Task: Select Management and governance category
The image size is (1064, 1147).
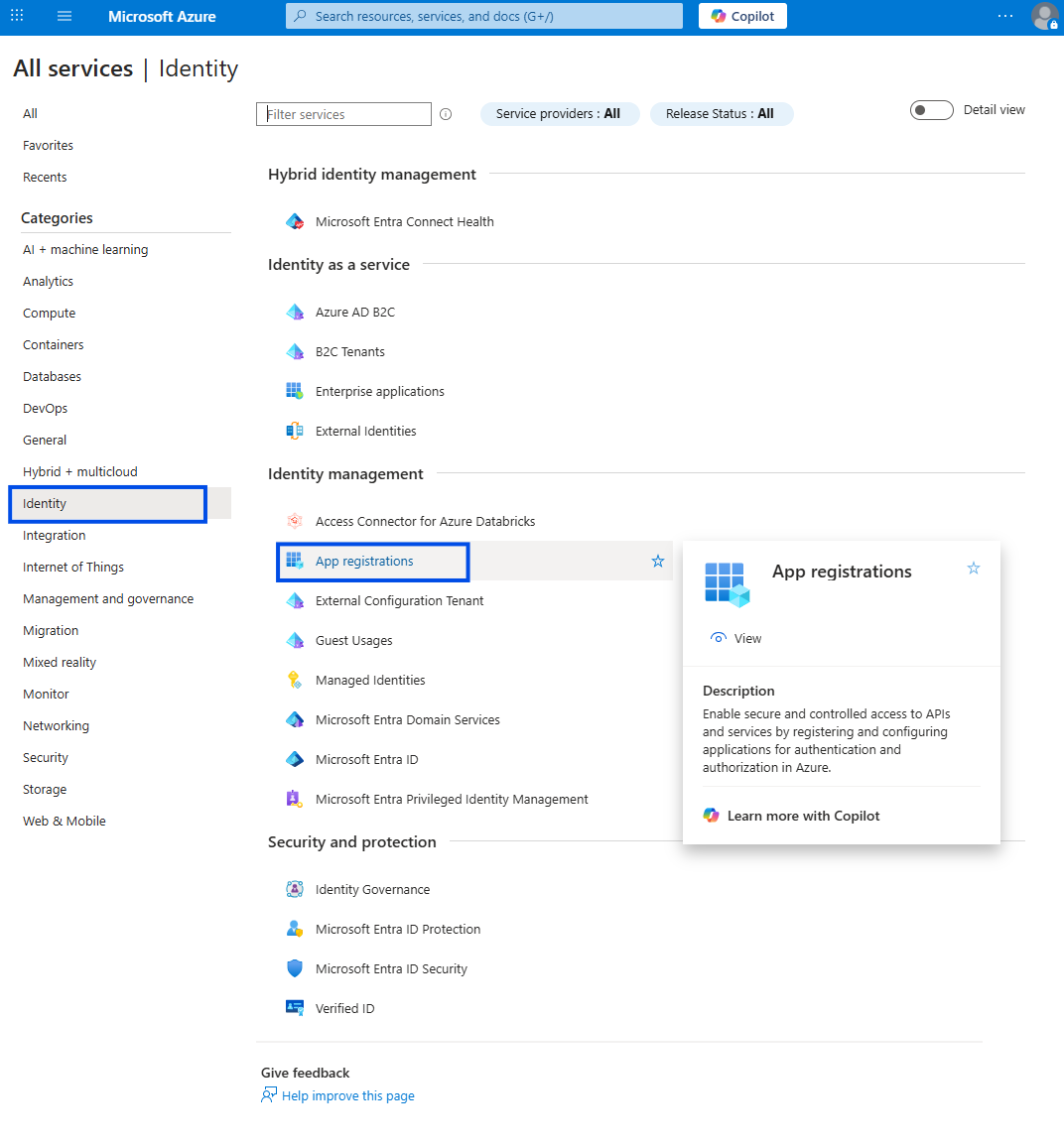Action: coord(108,599)
